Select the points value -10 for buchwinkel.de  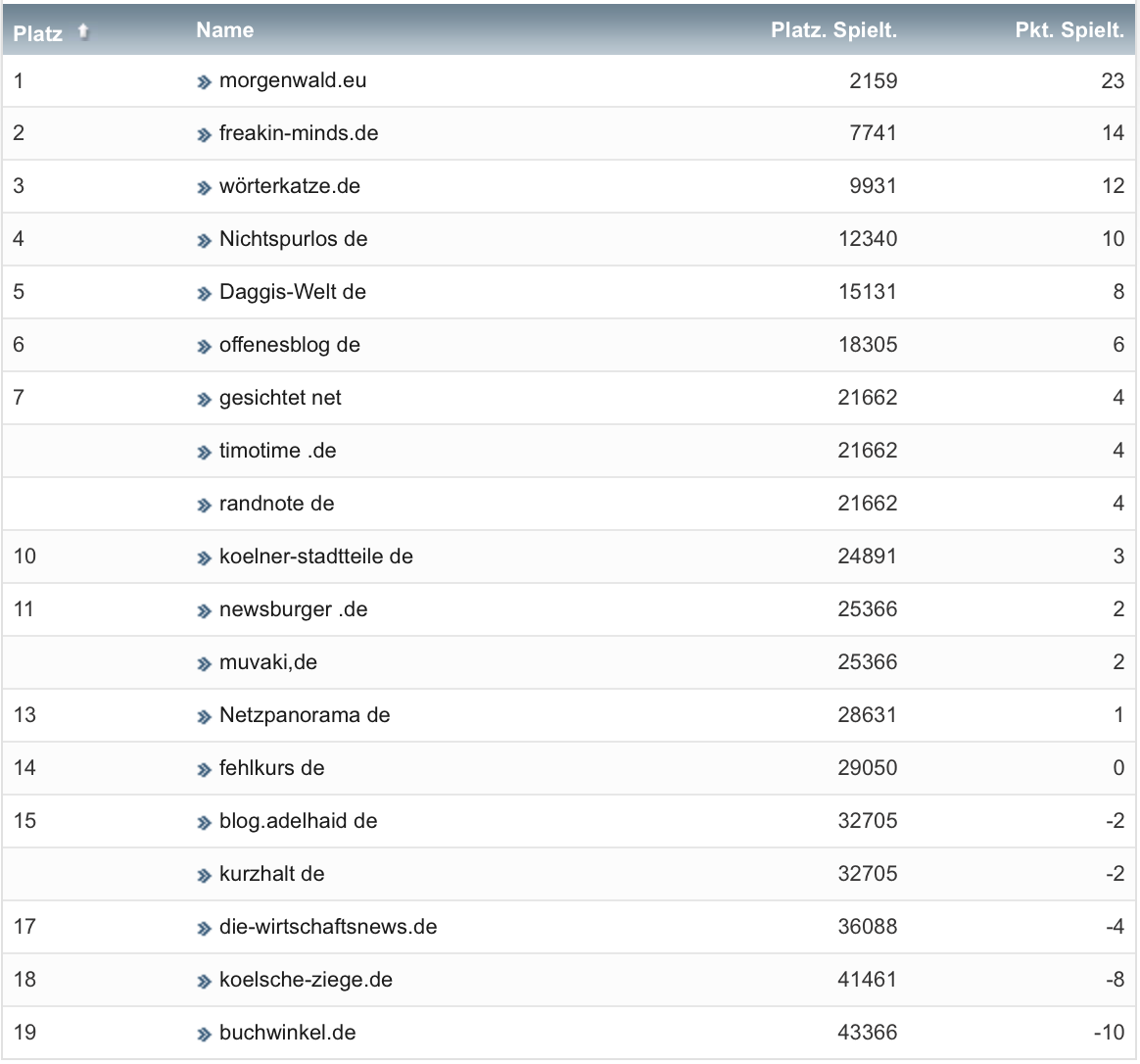1110,1033
